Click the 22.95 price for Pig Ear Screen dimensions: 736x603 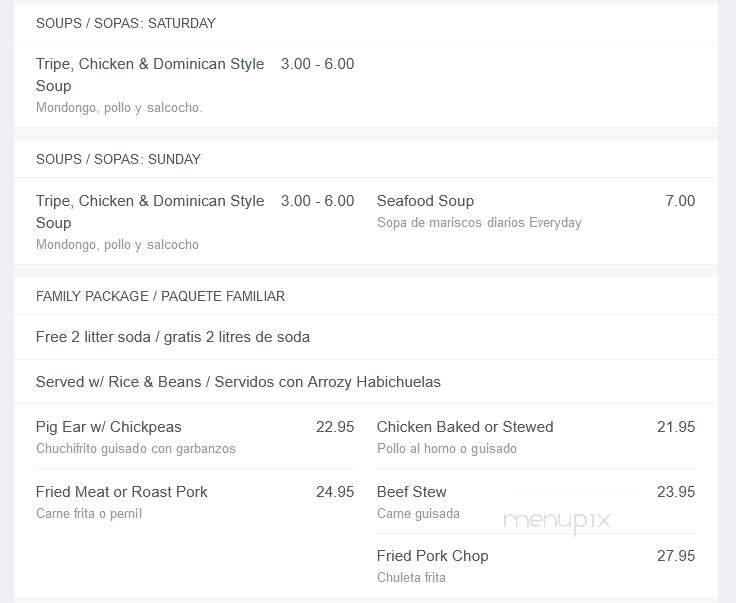335,427
